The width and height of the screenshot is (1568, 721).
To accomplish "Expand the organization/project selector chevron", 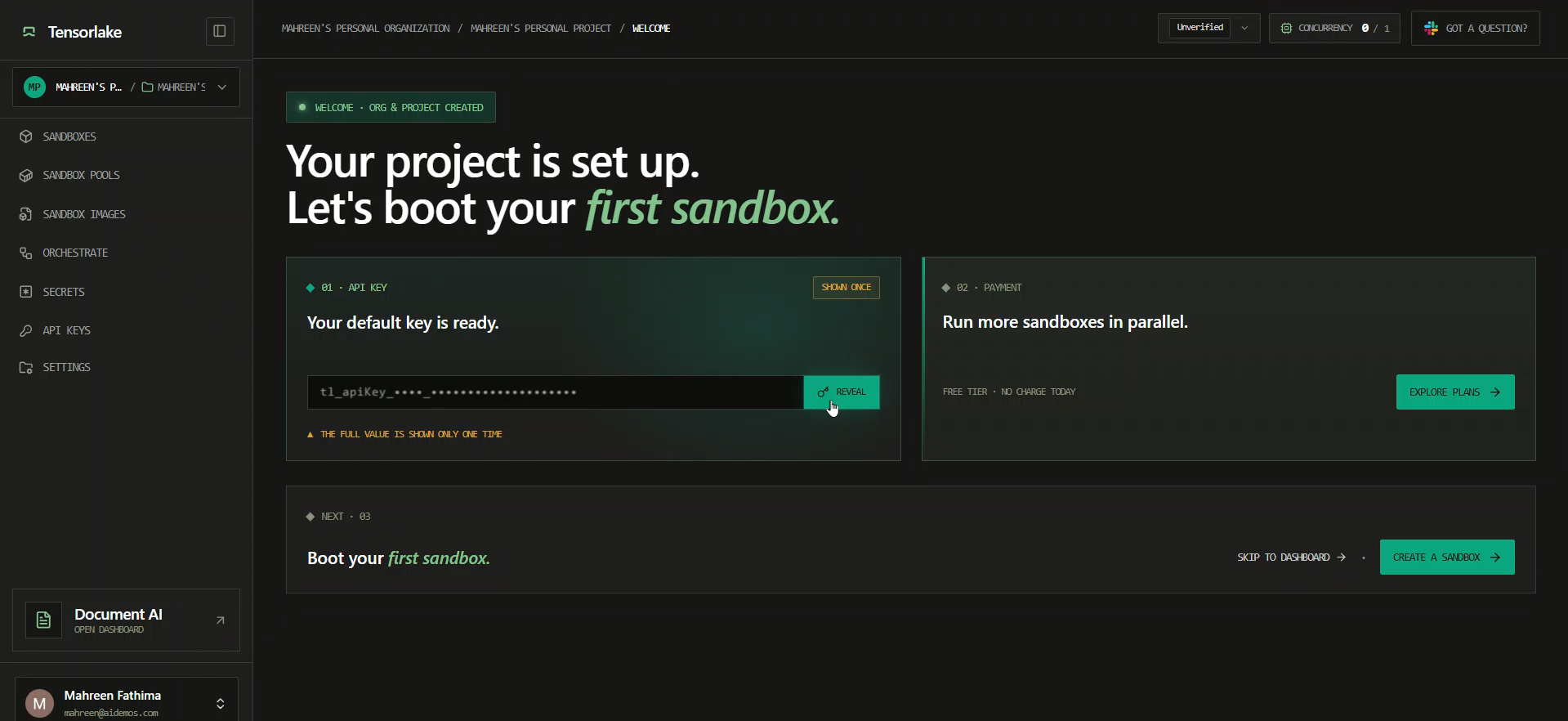I will (222, 87).
